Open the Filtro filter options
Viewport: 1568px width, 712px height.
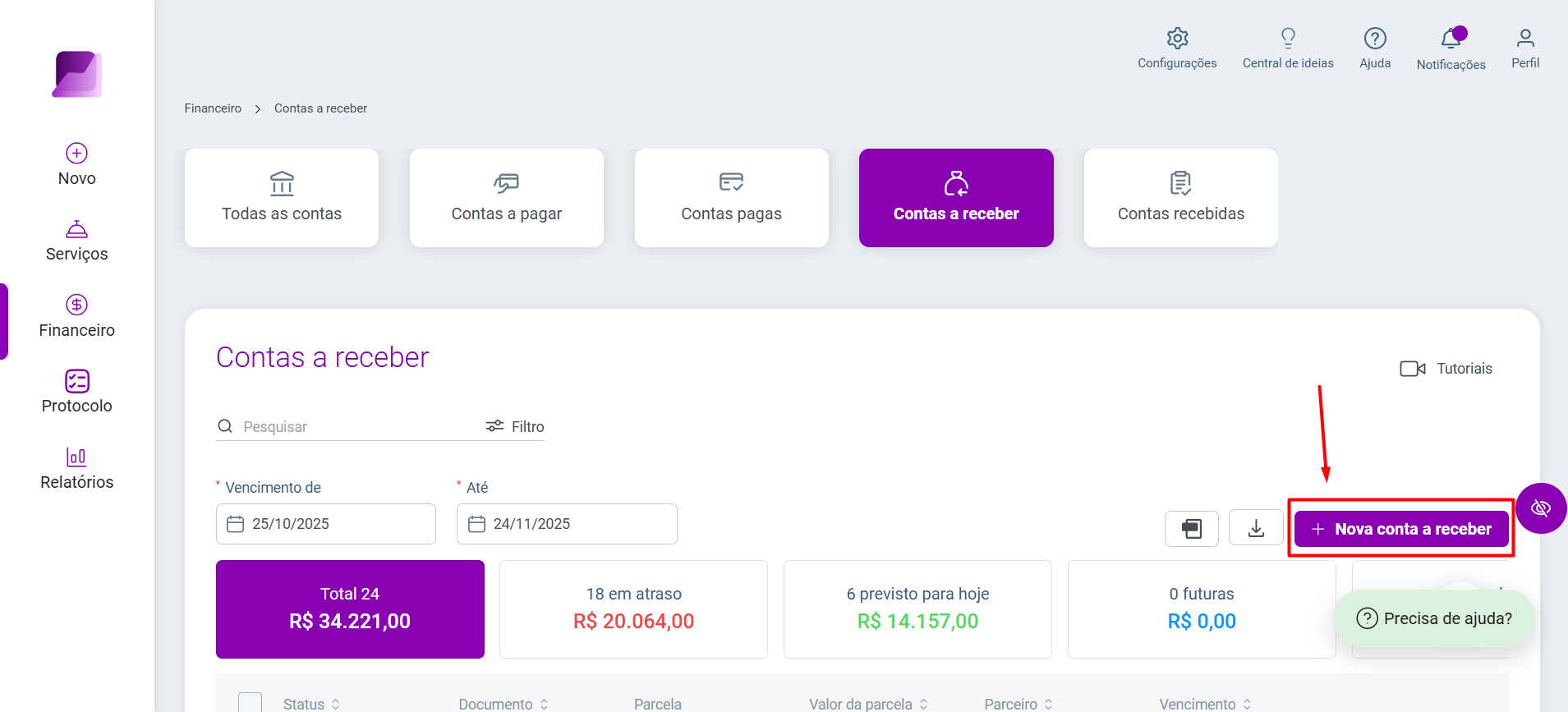[515, 426]
